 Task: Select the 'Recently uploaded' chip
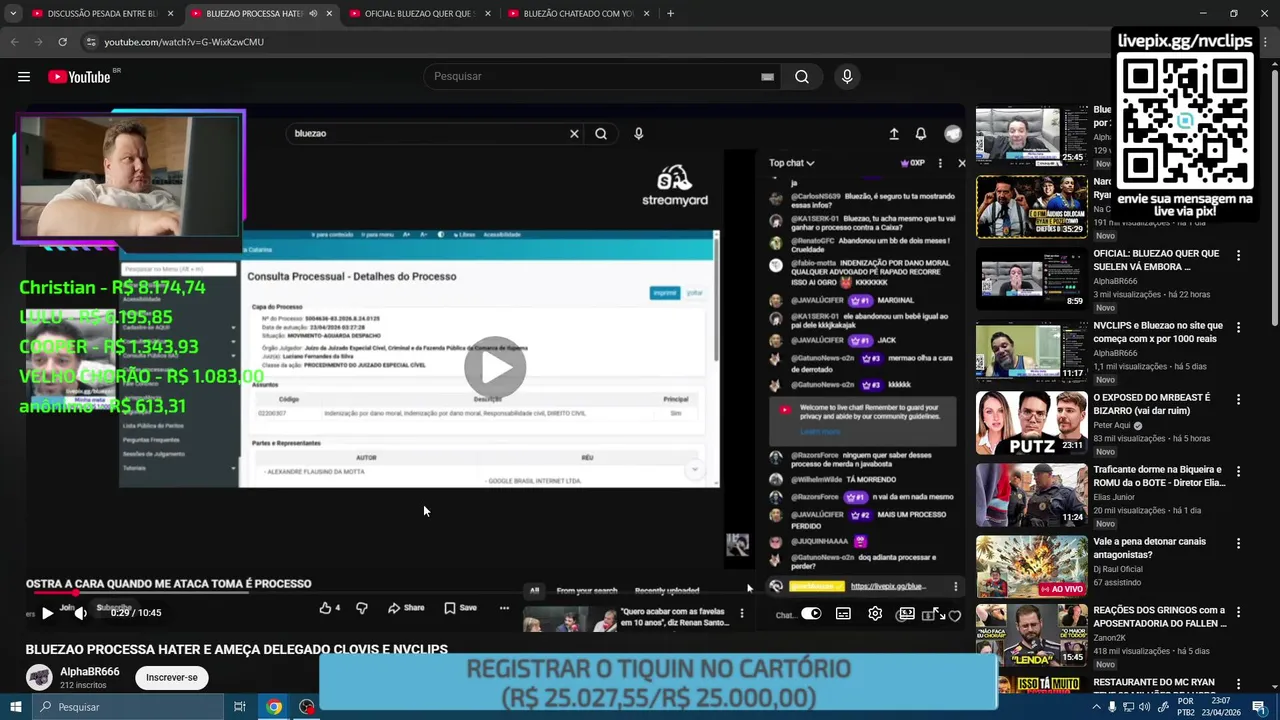click(x=667, y=591)
